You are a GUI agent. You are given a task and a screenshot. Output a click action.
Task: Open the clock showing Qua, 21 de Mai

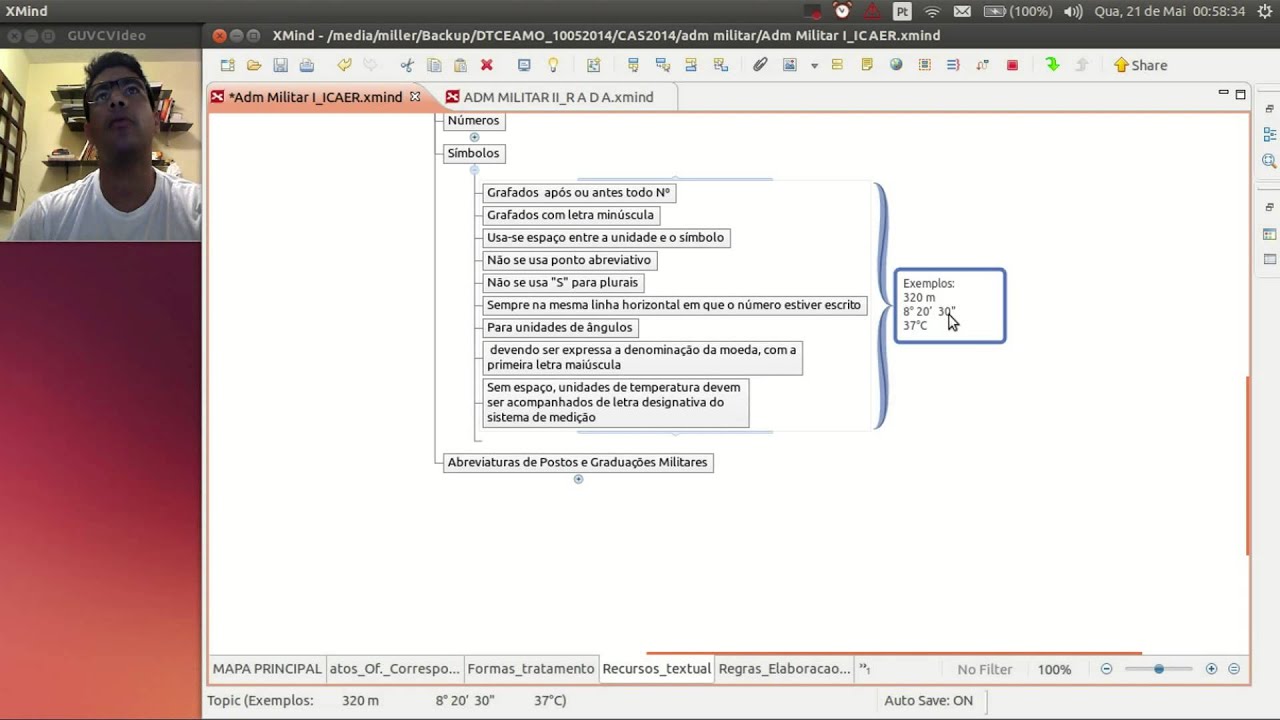pyautogui.click(x=1169, y=11)
